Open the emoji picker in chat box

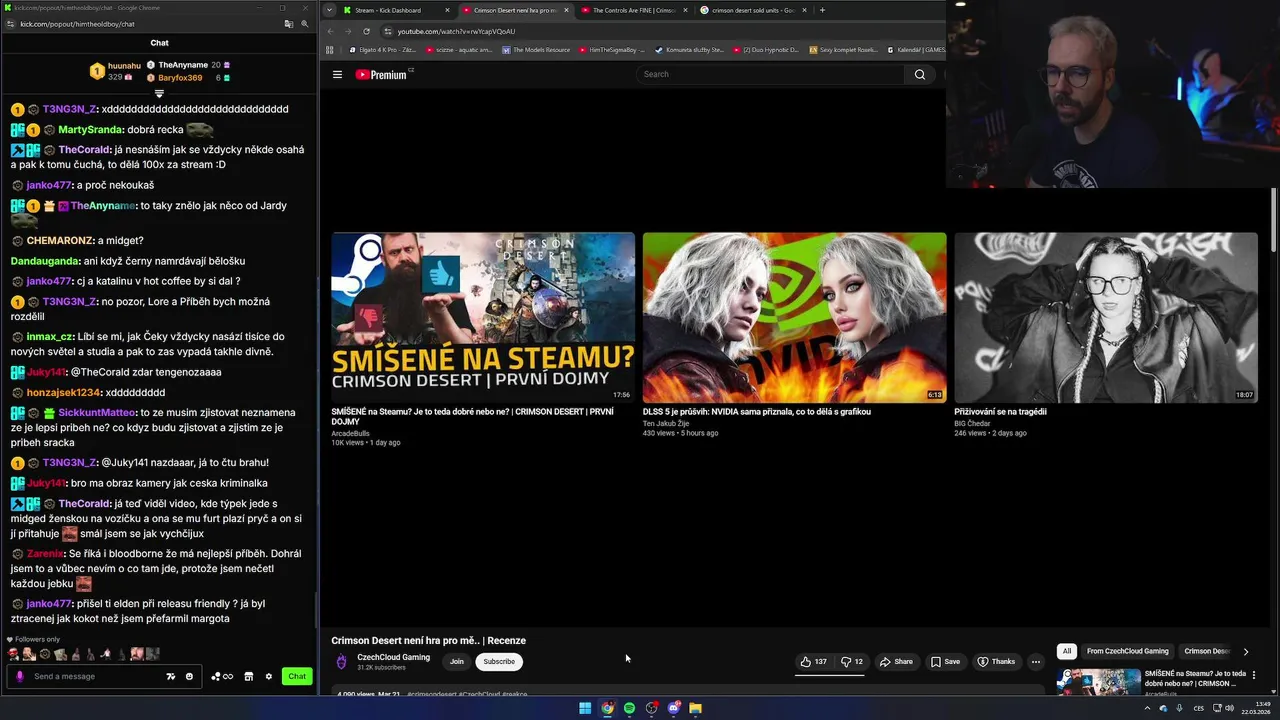(189, 677)
